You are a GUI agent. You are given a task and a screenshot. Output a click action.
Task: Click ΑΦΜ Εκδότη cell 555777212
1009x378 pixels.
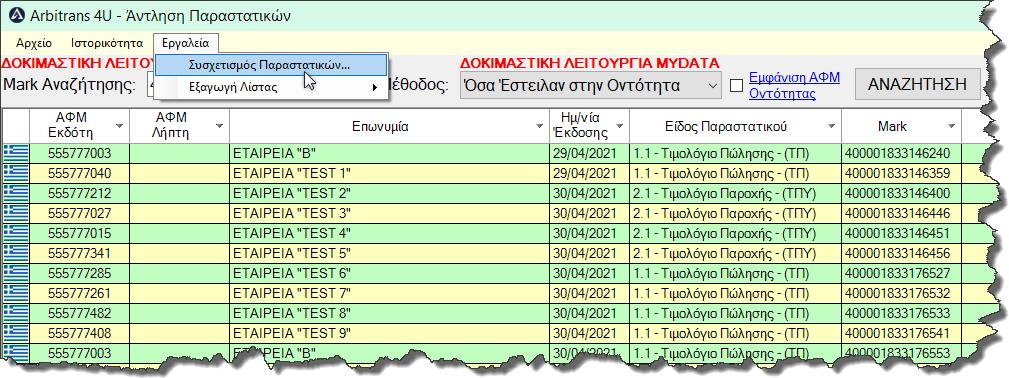(80, 194)
